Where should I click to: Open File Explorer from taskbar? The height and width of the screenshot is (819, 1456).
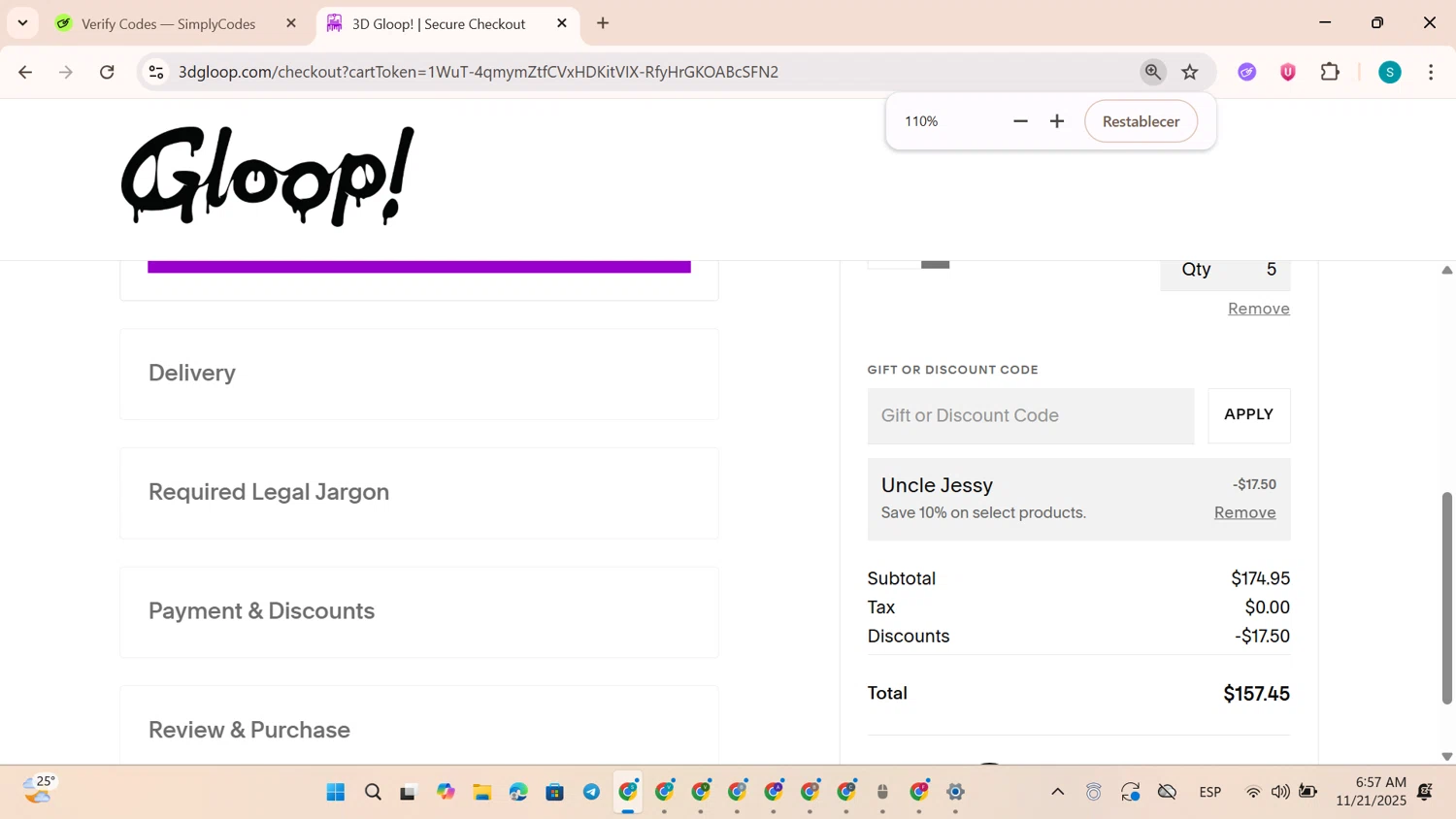[x=481, y=792]
